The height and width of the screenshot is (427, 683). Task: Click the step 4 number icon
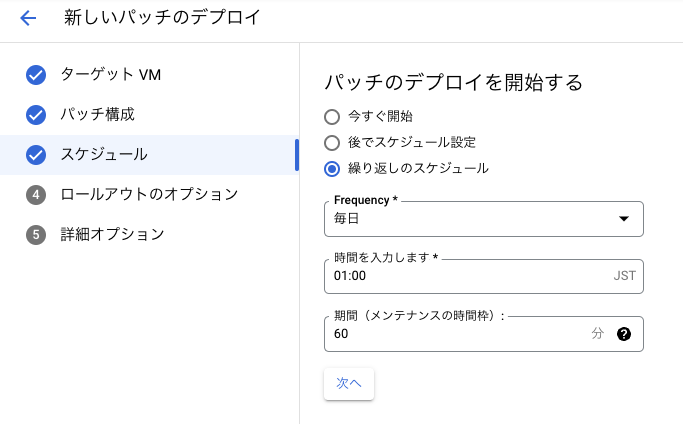point(36,195)
